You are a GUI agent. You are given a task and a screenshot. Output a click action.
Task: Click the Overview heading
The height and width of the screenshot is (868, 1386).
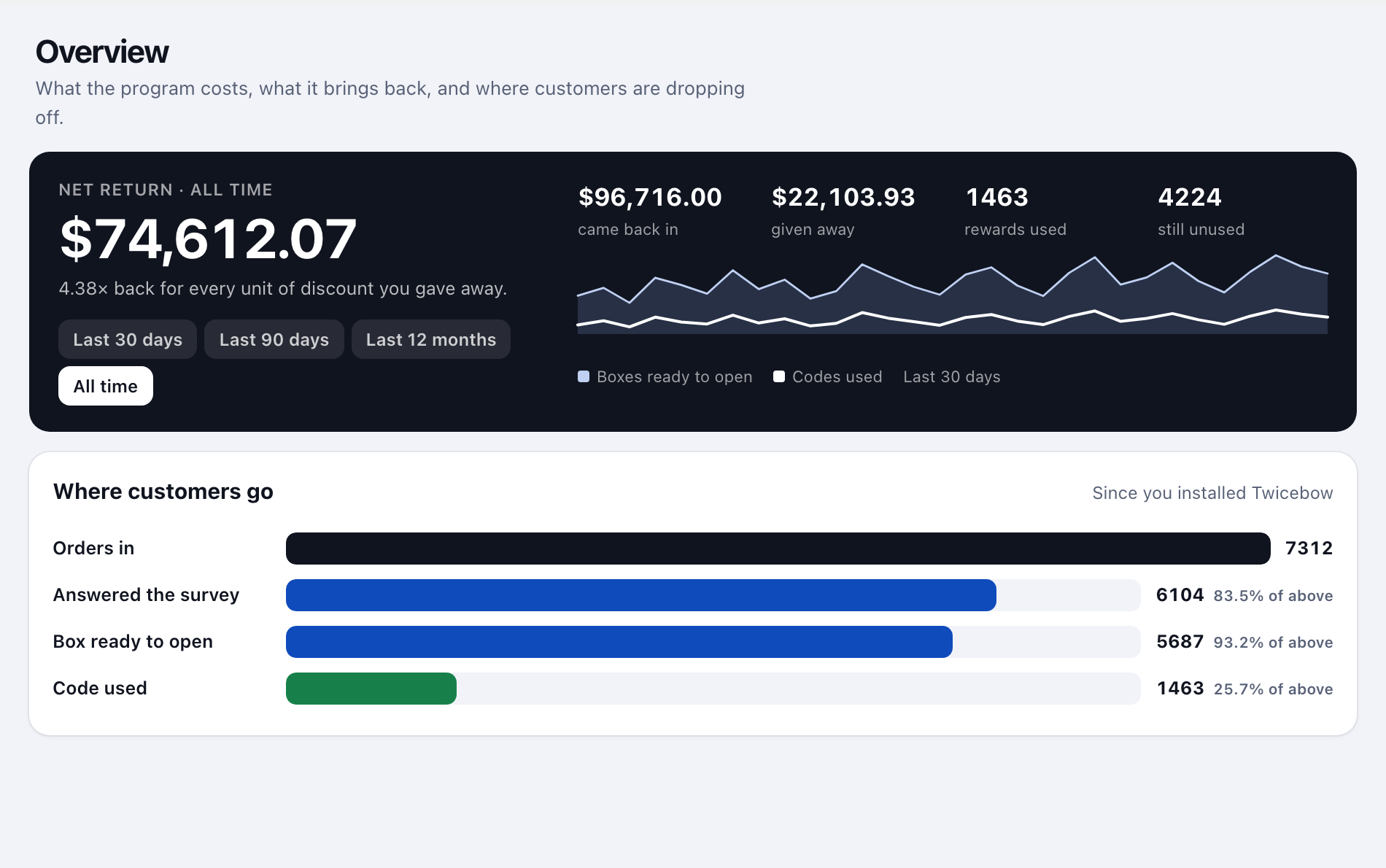(102, 52)
